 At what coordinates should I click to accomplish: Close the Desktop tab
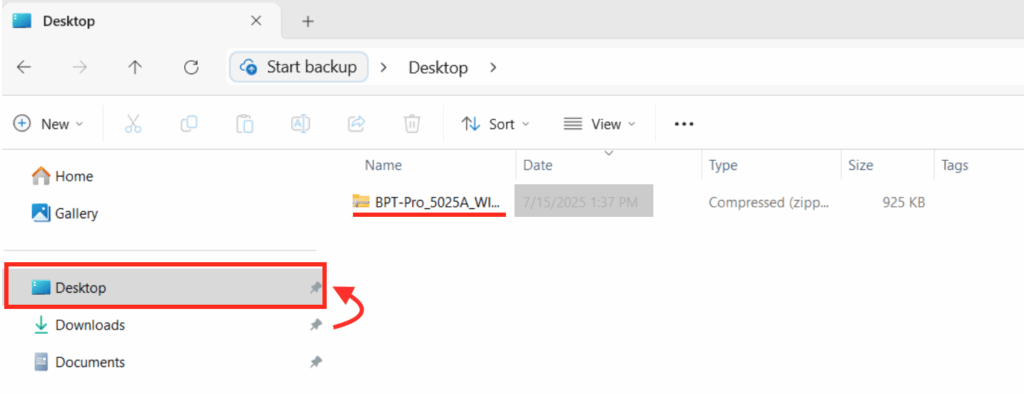tap(256, 21)
